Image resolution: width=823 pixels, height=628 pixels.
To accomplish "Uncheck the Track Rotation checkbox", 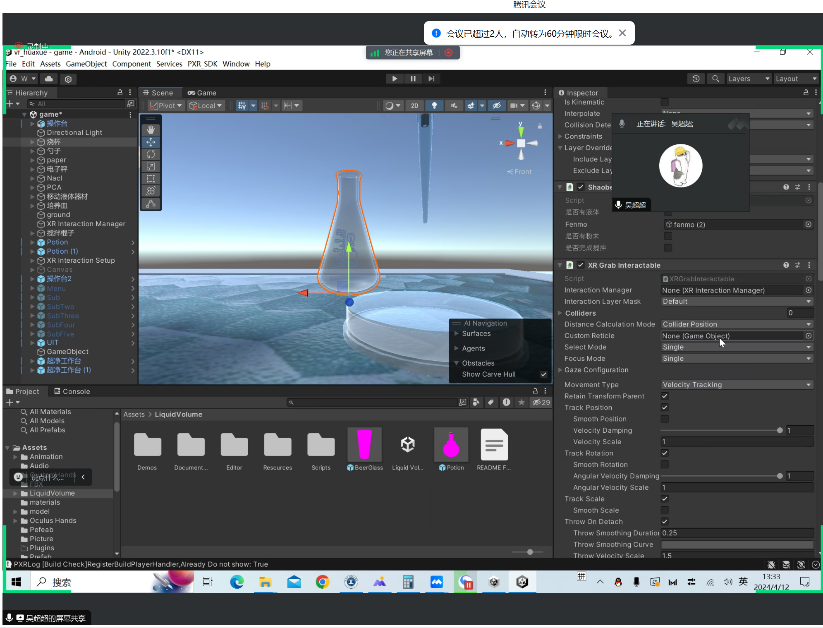I will 665,453.
